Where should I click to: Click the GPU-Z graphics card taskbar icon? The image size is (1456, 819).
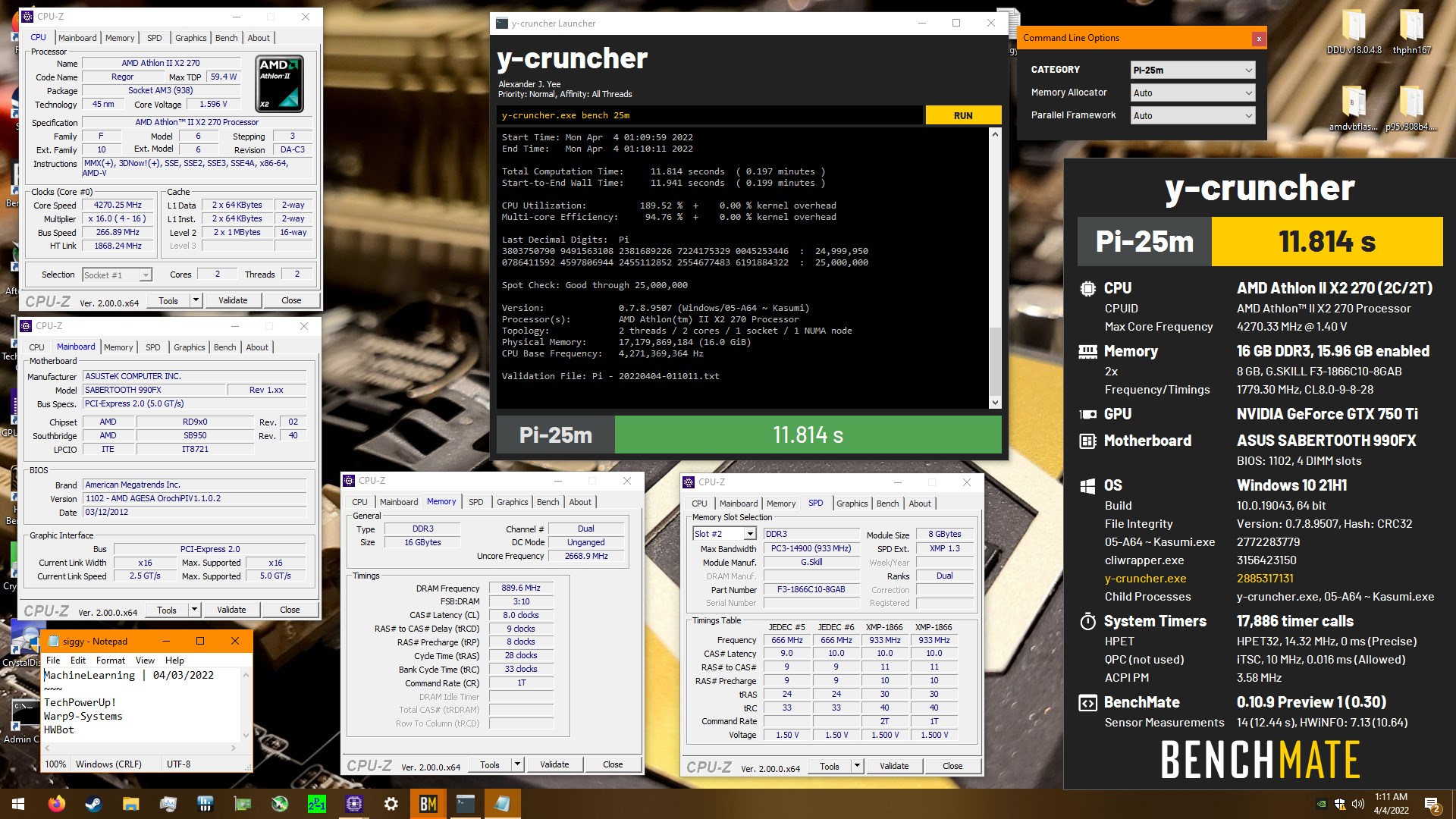(x=243, y=804)
